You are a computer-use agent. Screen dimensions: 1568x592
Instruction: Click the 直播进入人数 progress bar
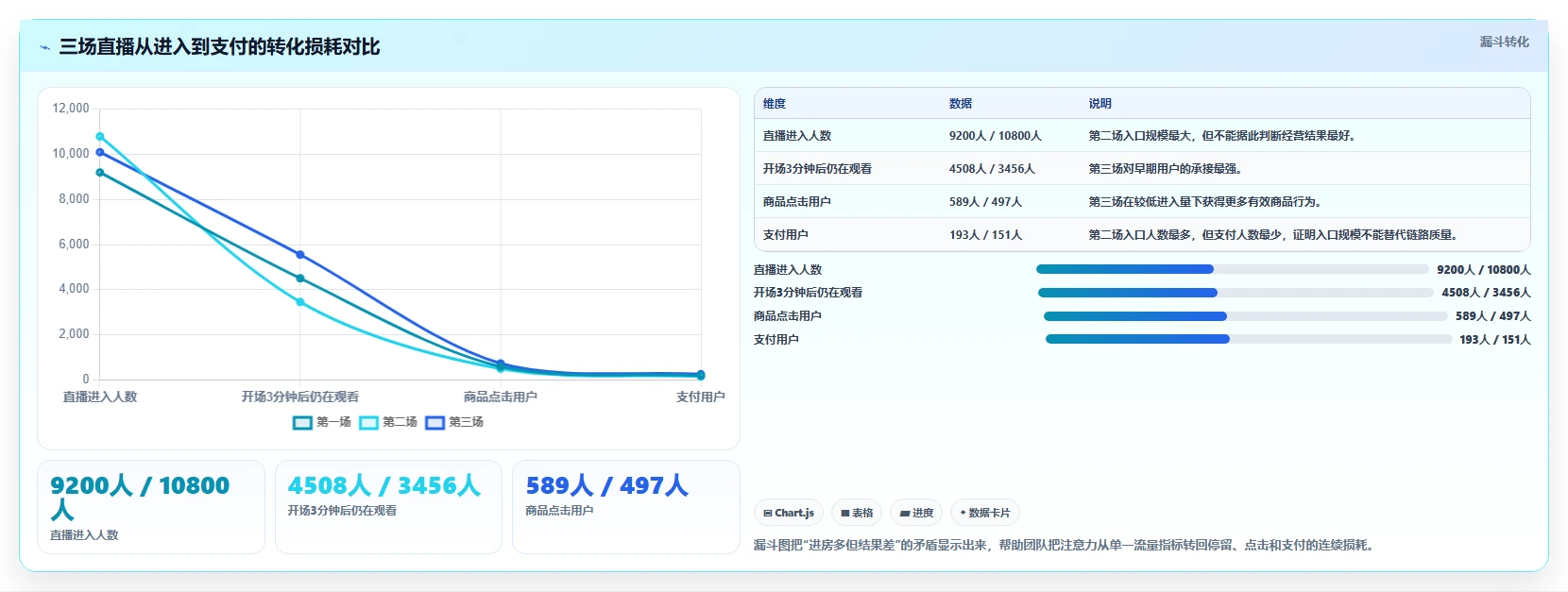tap(1233, 269)
